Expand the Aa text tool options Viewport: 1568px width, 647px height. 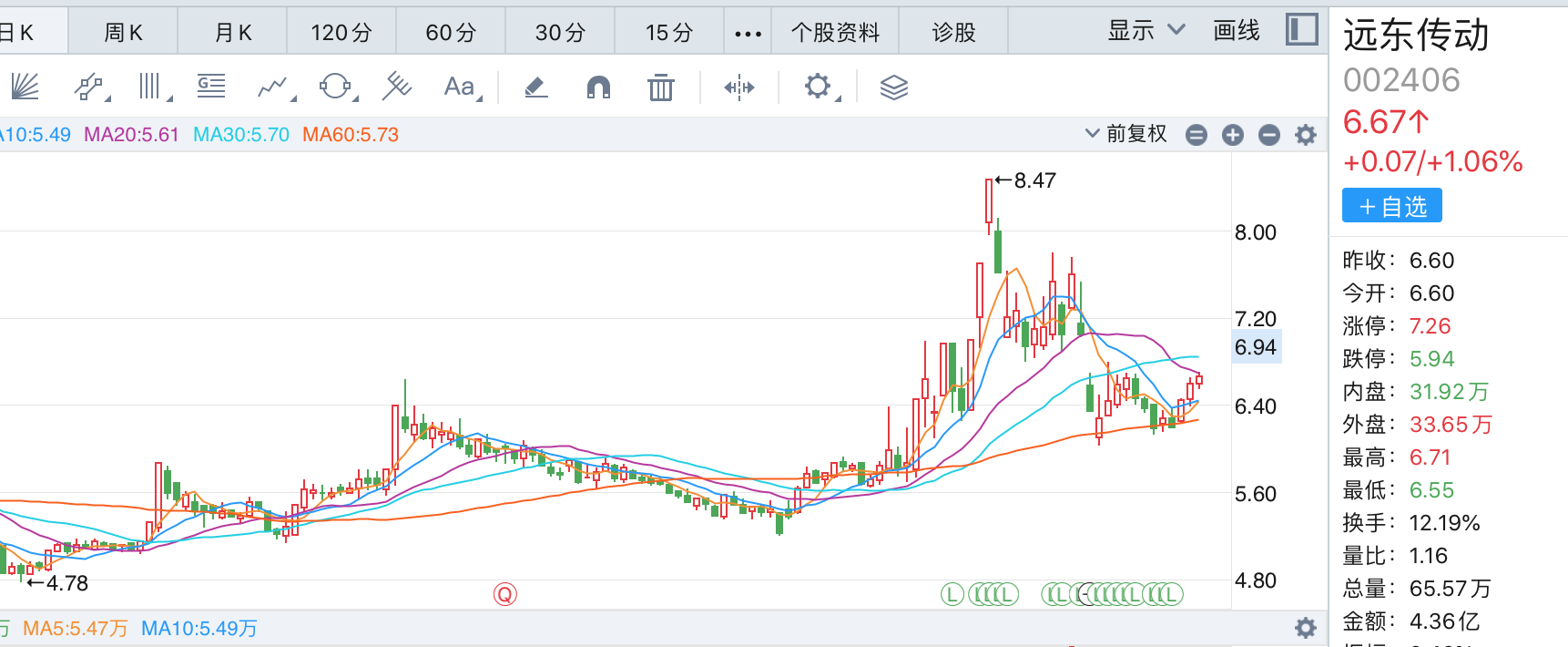[462, 87]
